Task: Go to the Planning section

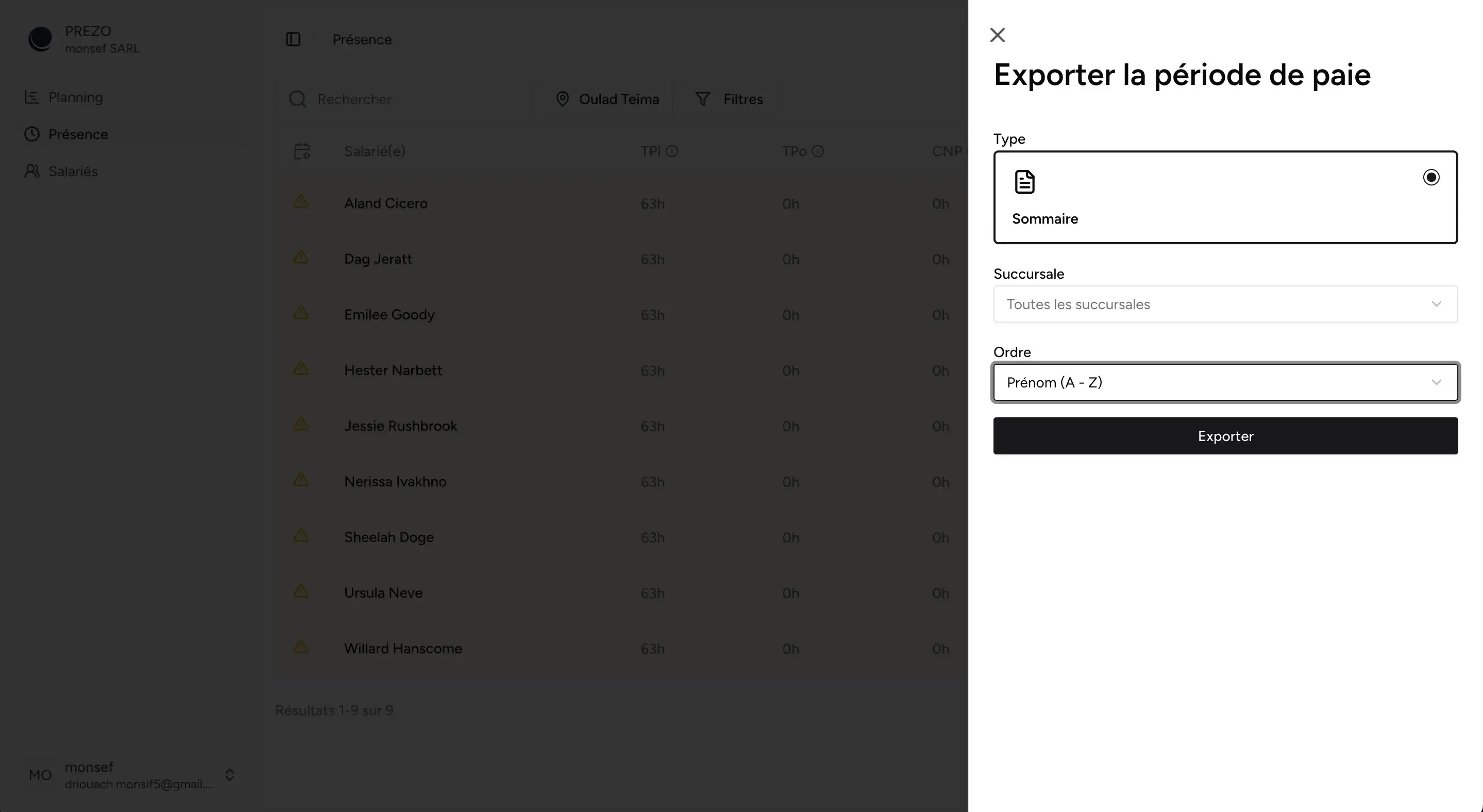Action: tap(75, 97)
